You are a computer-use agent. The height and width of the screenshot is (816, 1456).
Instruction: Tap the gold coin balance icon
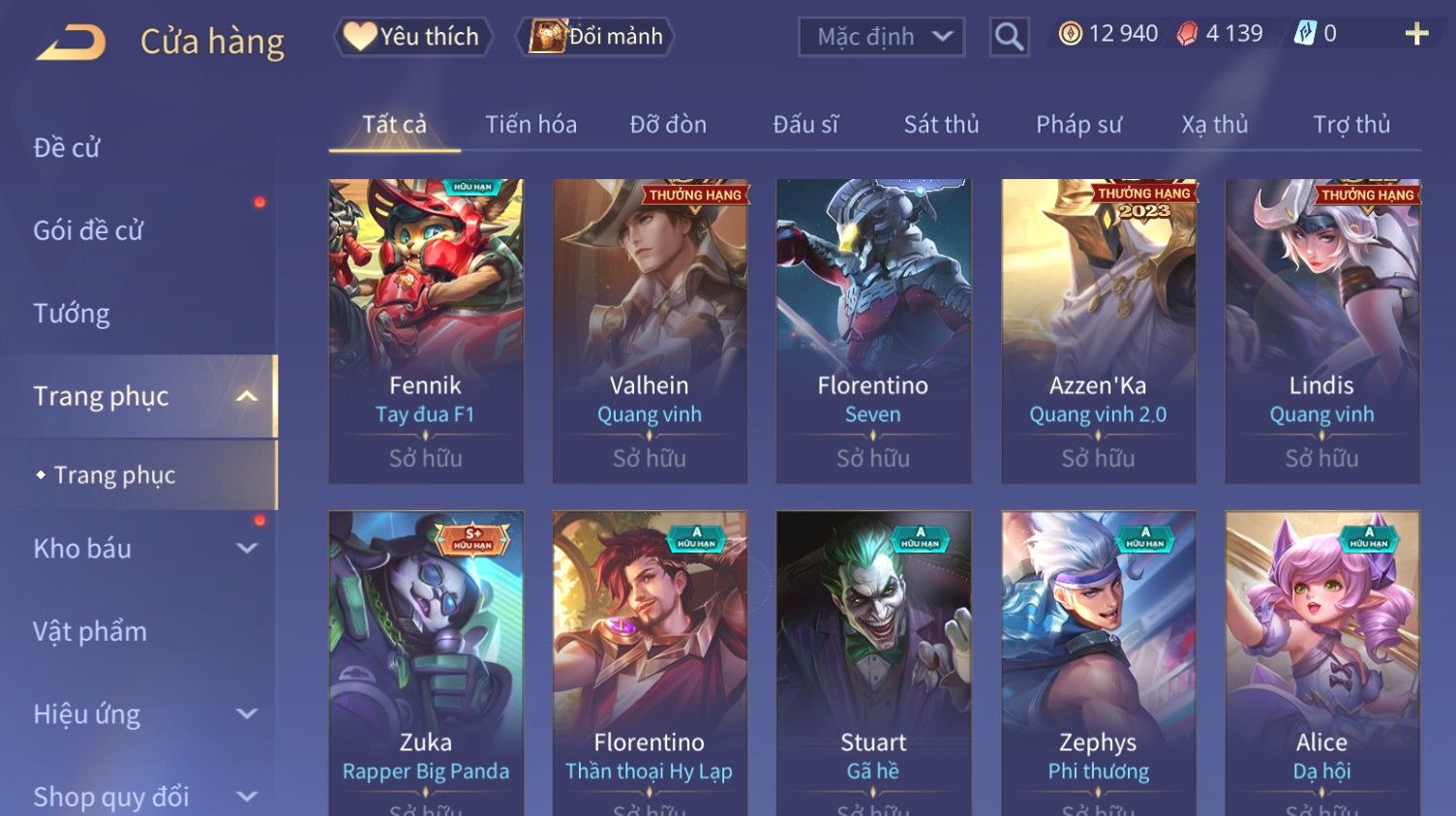[1070, 34]
